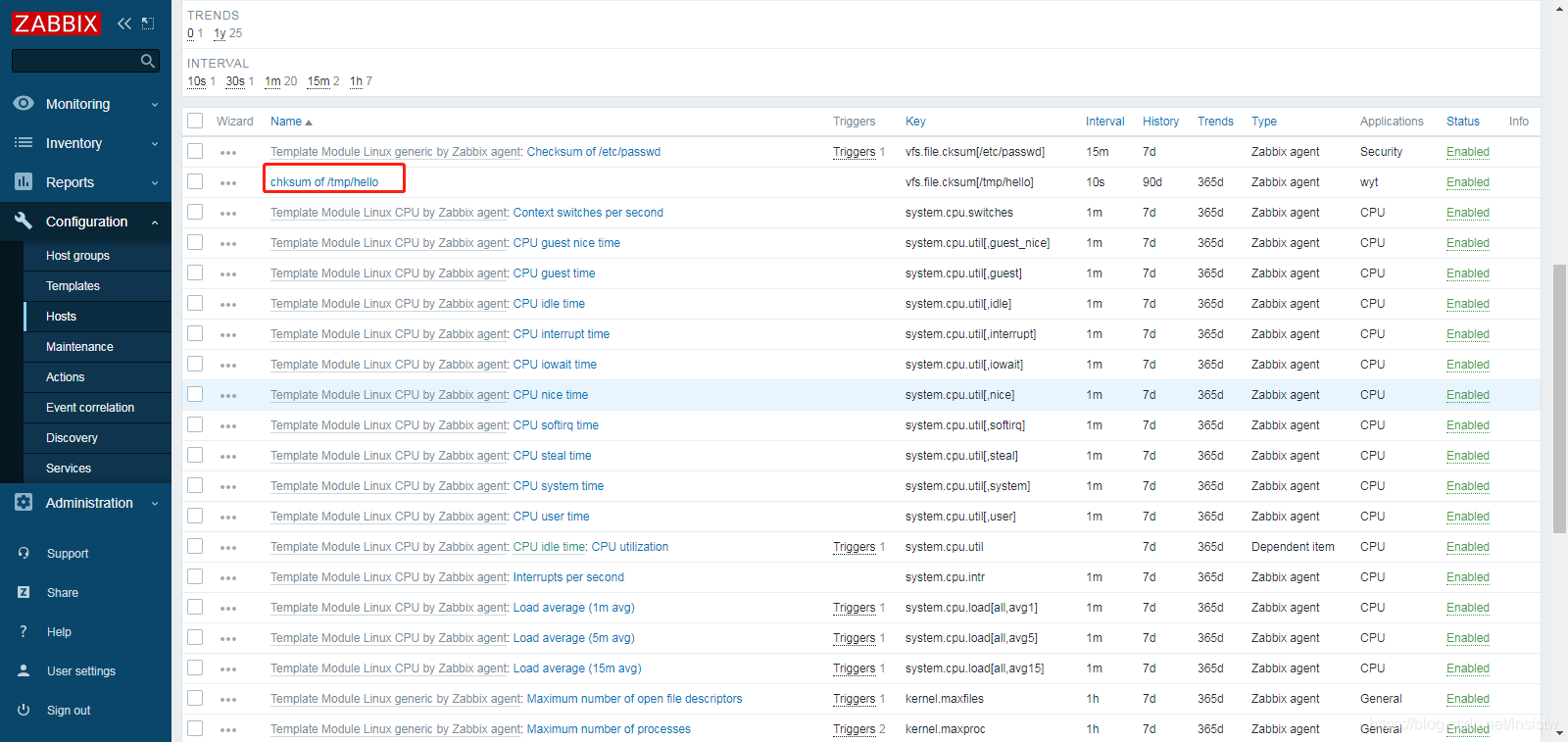The height and width of the screenshot is (742, 1568).
Task: Click the Sign out power icon
Action: coord(24,710)
